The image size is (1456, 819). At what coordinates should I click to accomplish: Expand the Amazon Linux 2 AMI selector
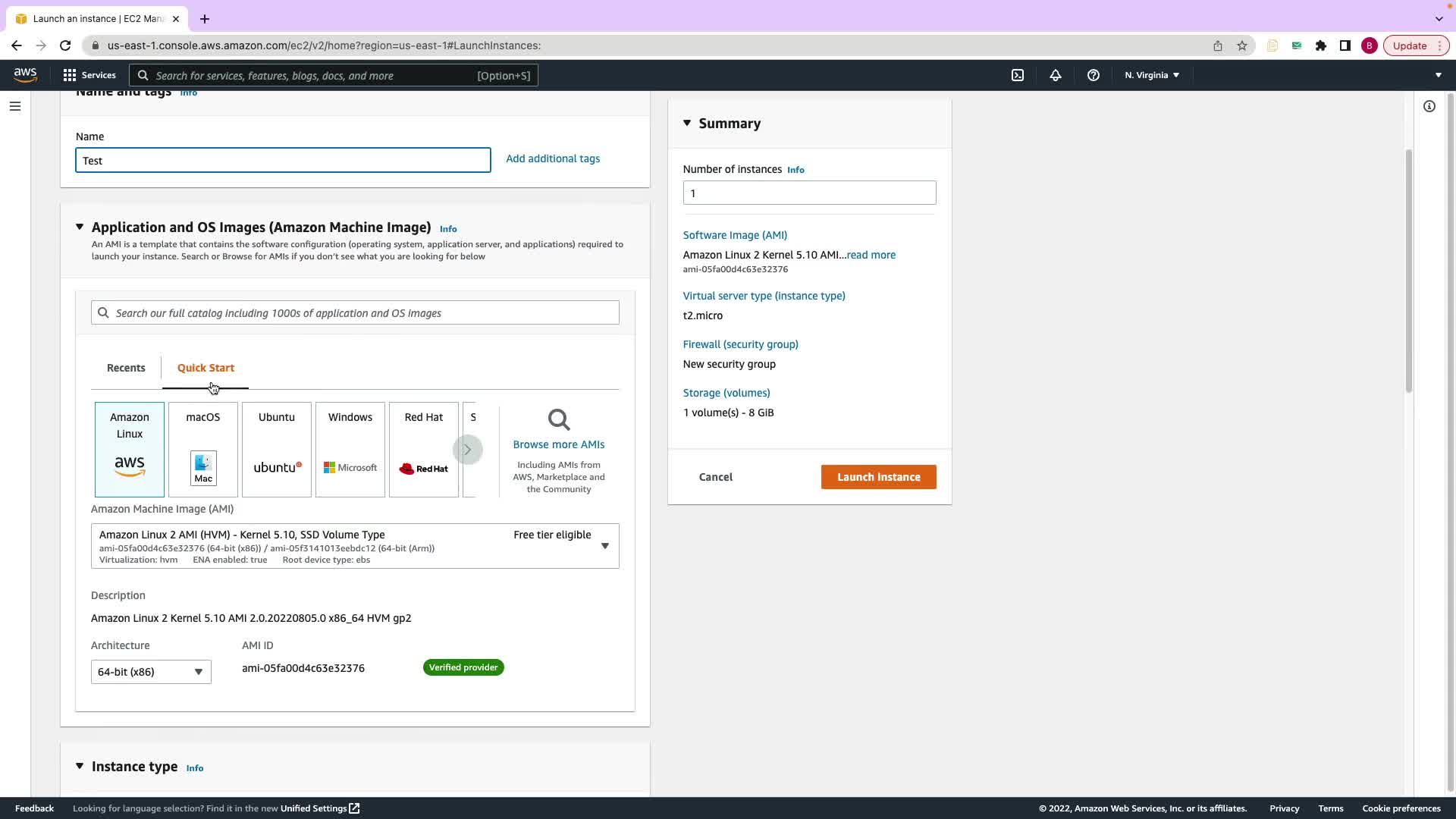pos(604,545)
